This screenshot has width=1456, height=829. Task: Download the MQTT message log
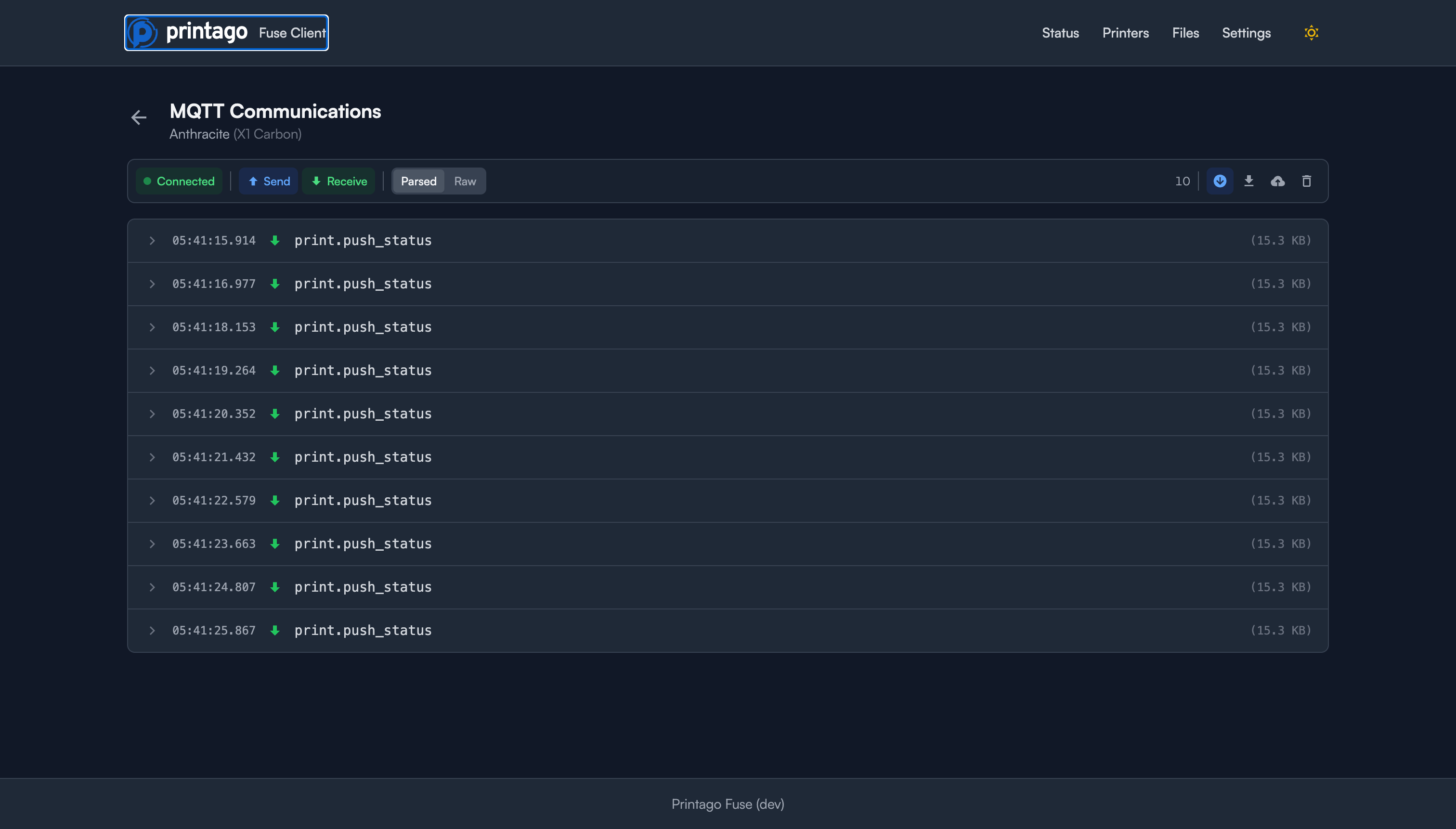click(1249, 181)
